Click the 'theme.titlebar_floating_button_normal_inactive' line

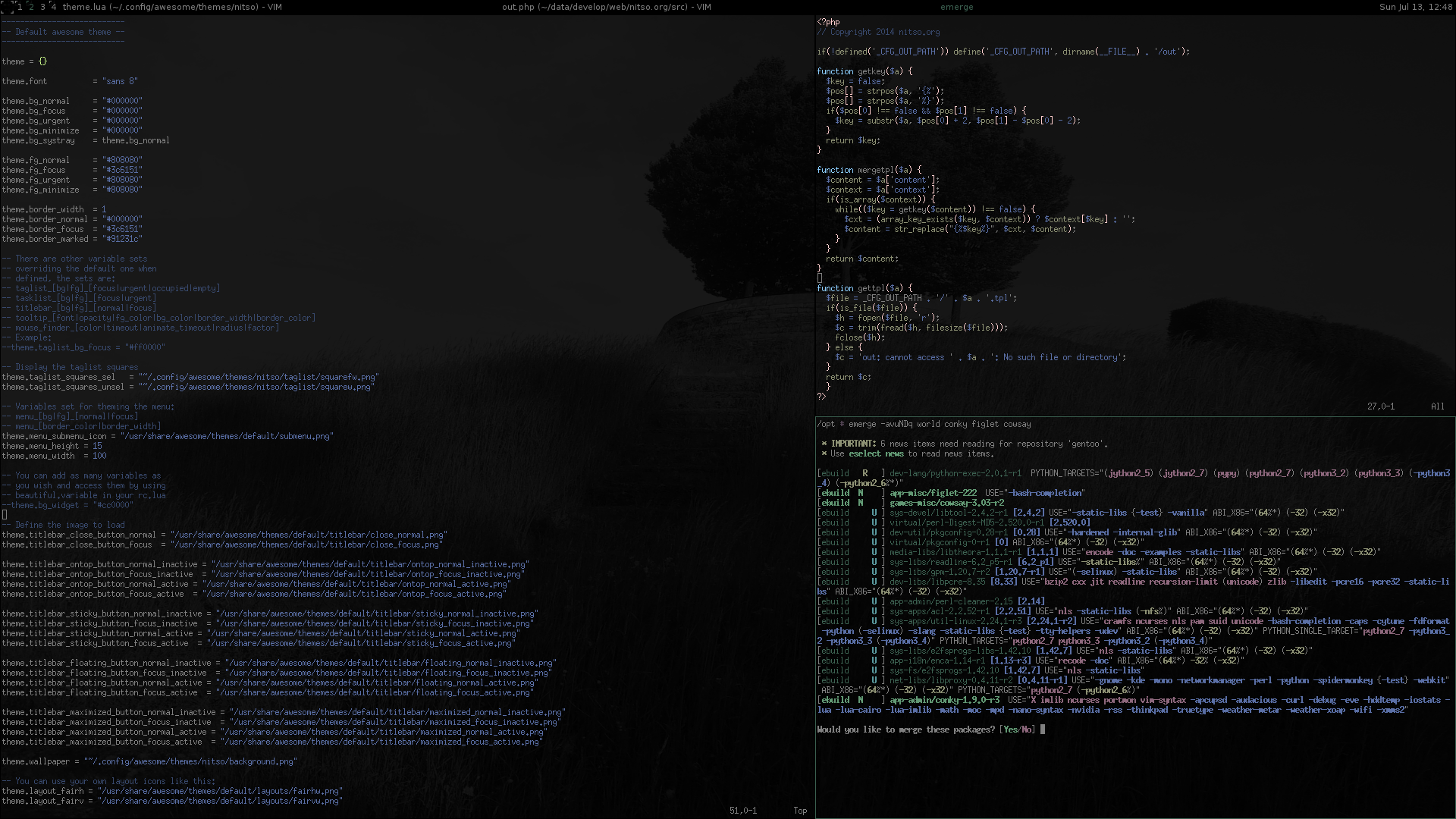tap(279, 663)
